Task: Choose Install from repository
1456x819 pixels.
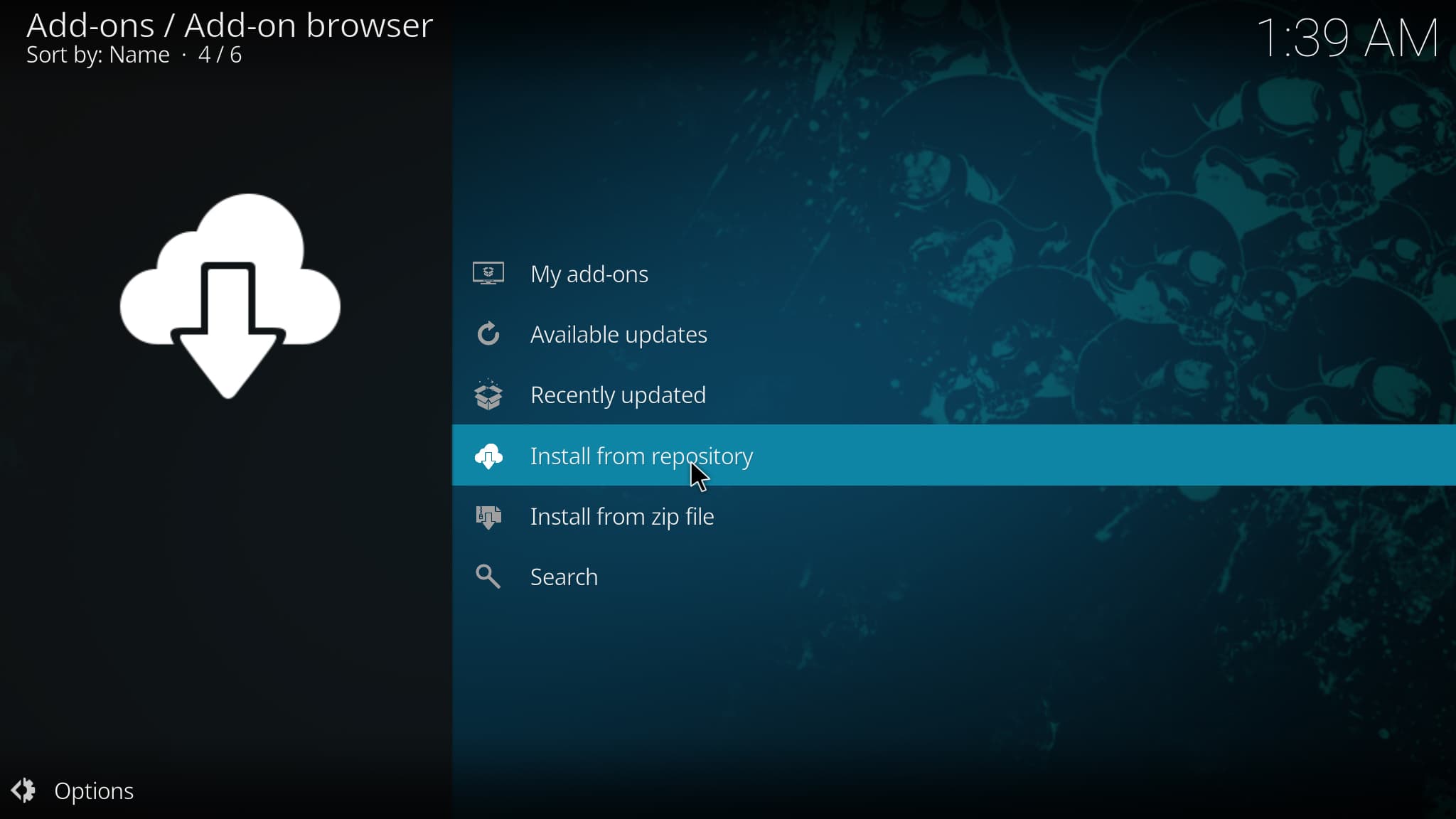Action: coord(954,455)
